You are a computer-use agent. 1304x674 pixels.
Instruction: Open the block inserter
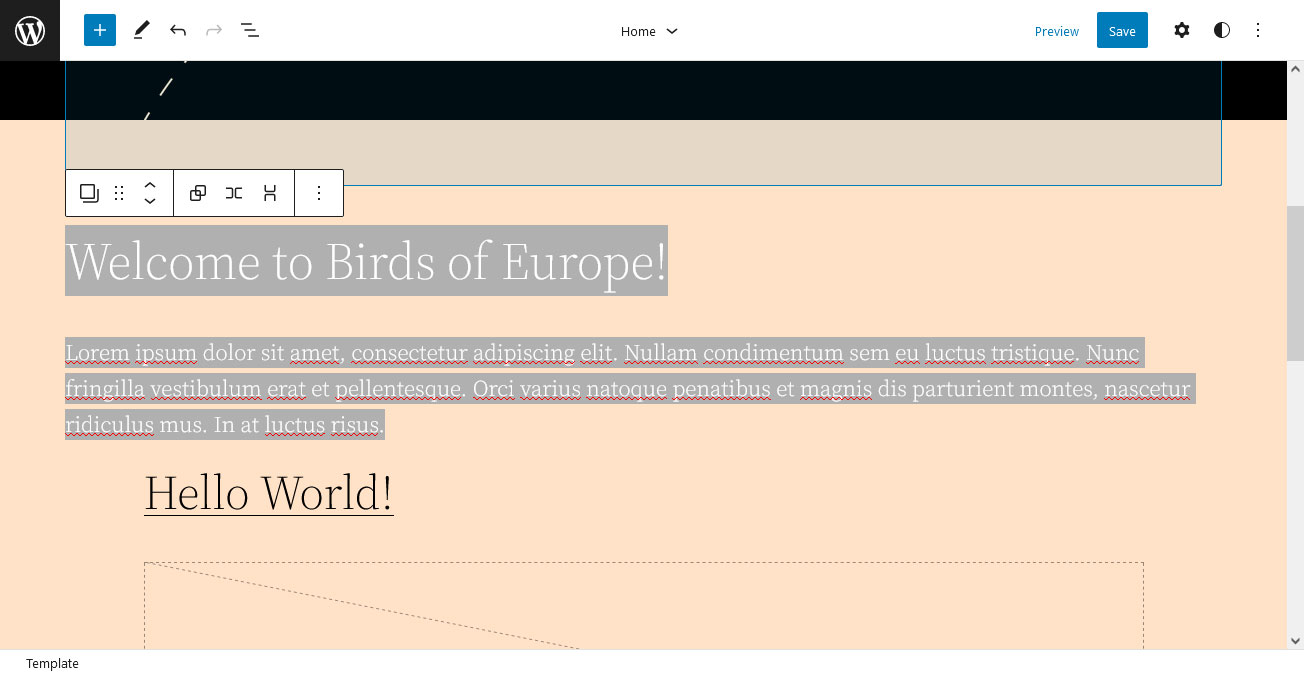coord(99,30)
